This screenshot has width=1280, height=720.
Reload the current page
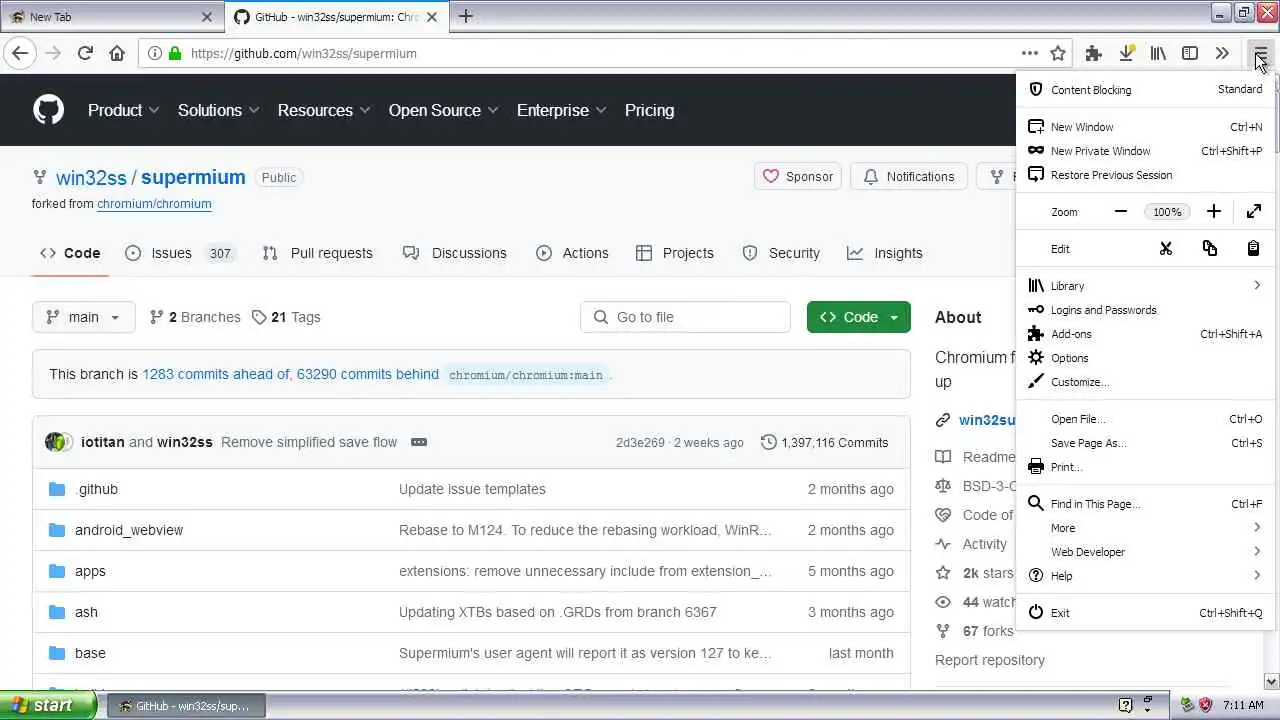(x=85, y=53)
